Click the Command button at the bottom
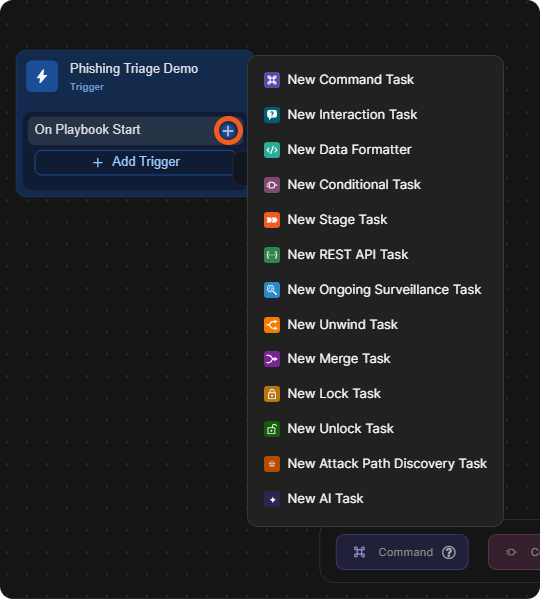 click(402, 552)
